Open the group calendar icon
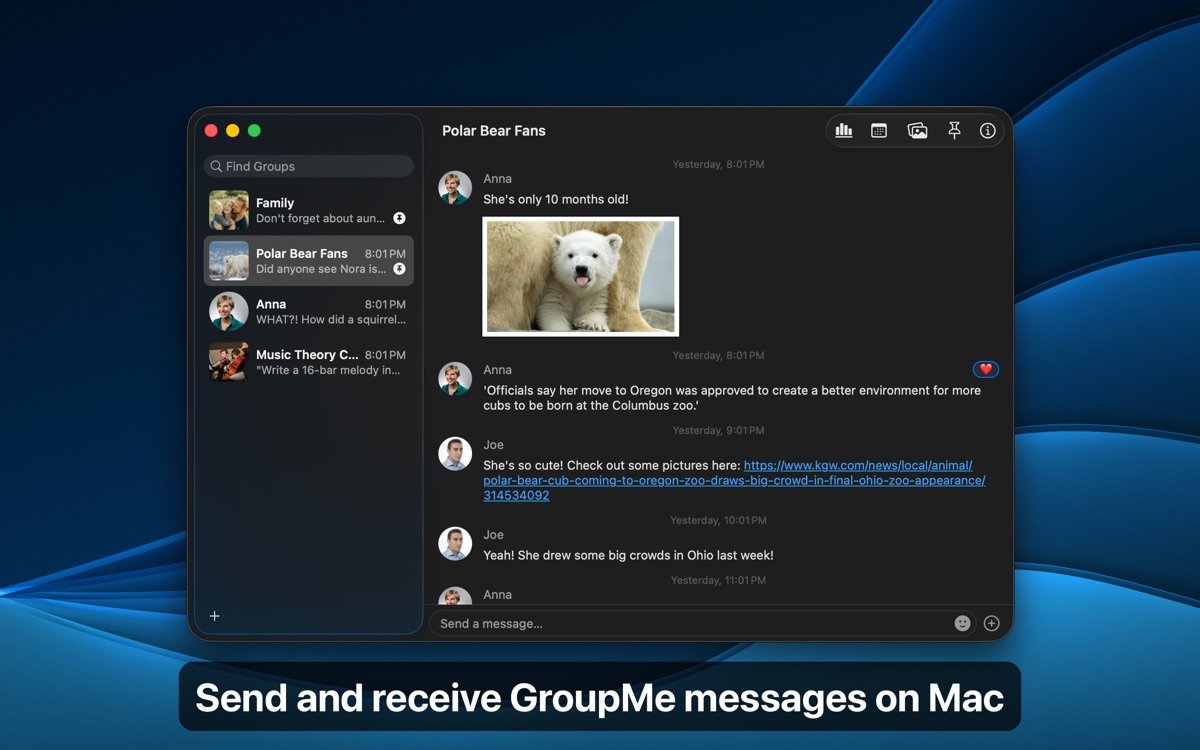The image size is (1200, 750). pyautogui.click(x=879, y=130)
